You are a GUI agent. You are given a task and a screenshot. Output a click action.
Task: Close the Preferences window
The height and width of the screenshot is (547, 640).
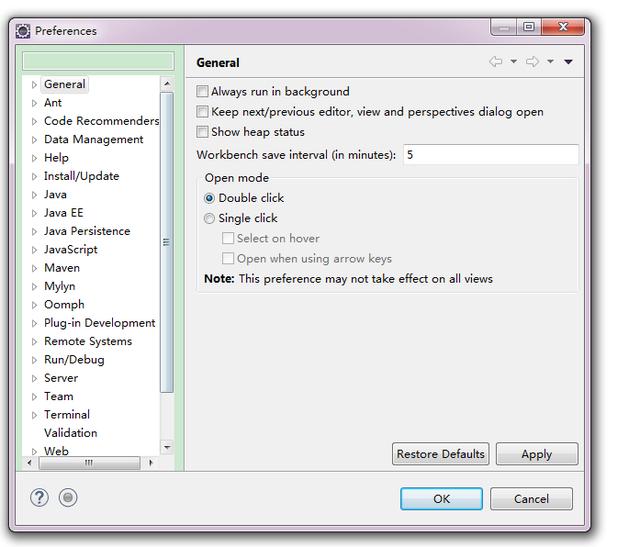(563, 27)
